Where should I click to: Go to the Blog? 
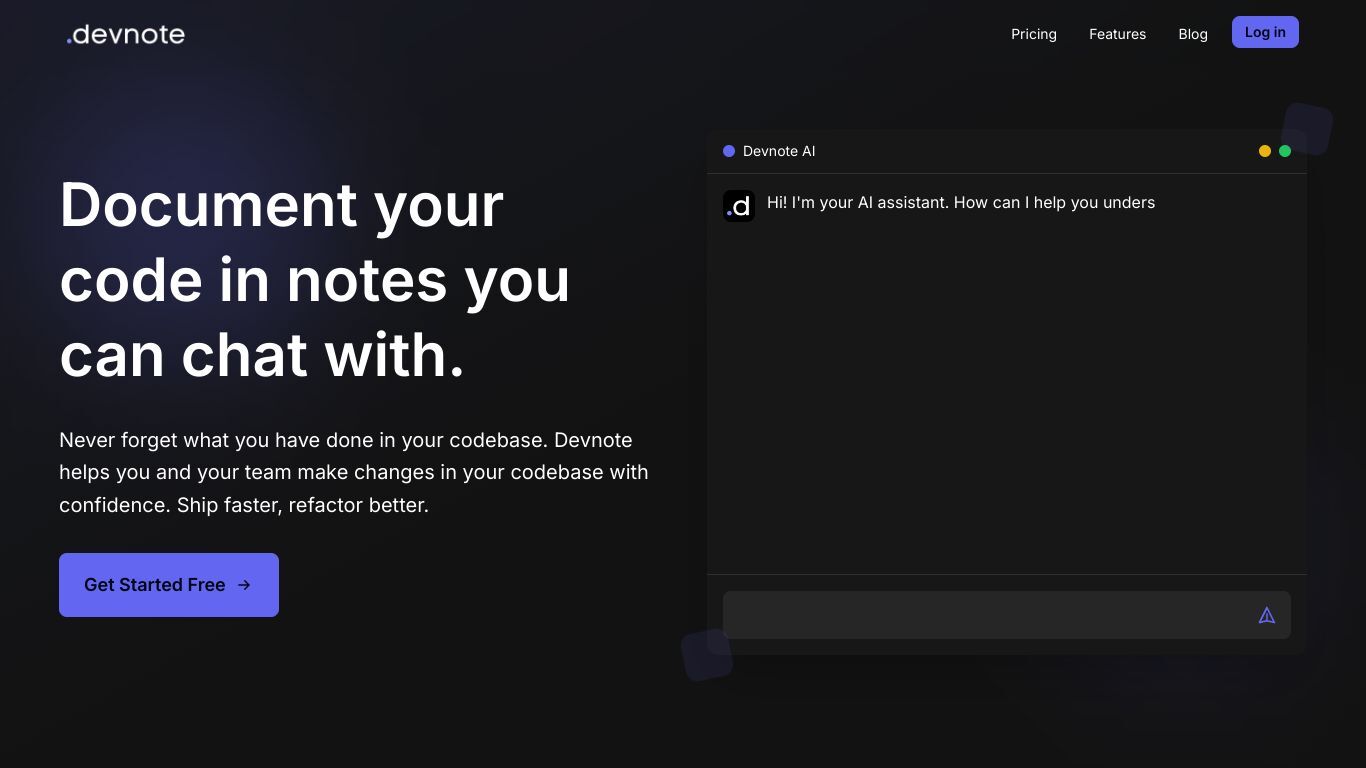tap(1192, 34)
